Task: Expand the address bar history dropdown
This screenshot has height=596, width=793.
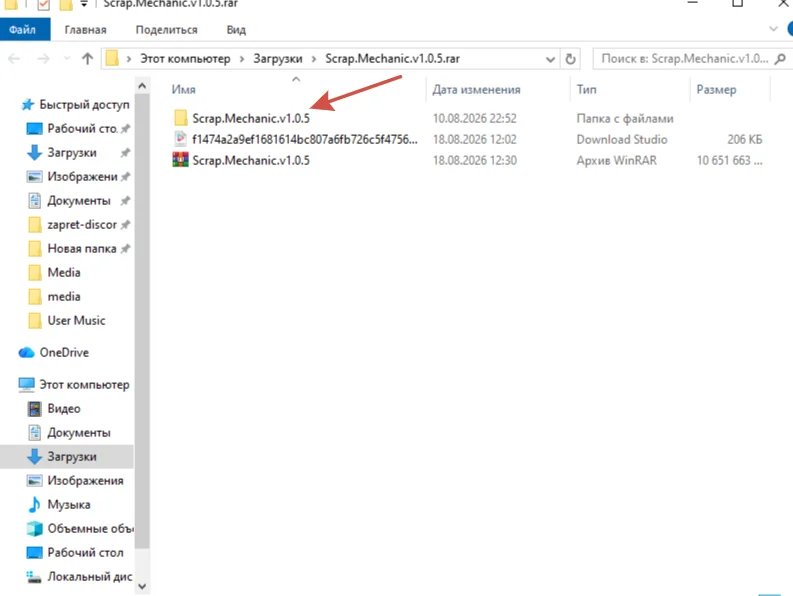Action: 550,59
